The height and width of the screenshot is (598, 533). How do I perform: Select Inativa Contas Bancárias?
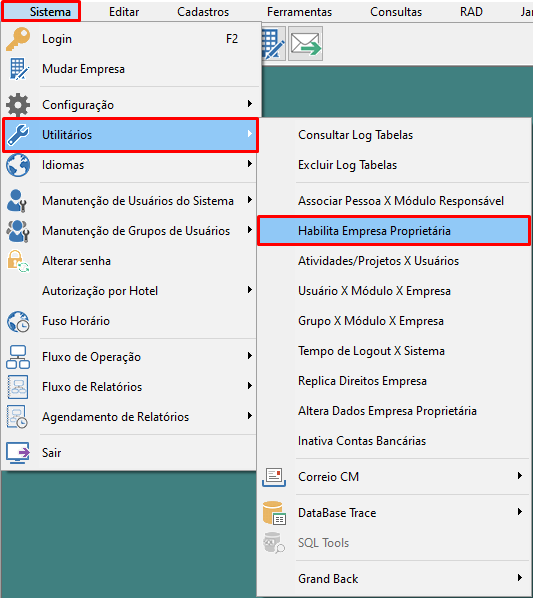pyautogui.click(x=362, y=441)
